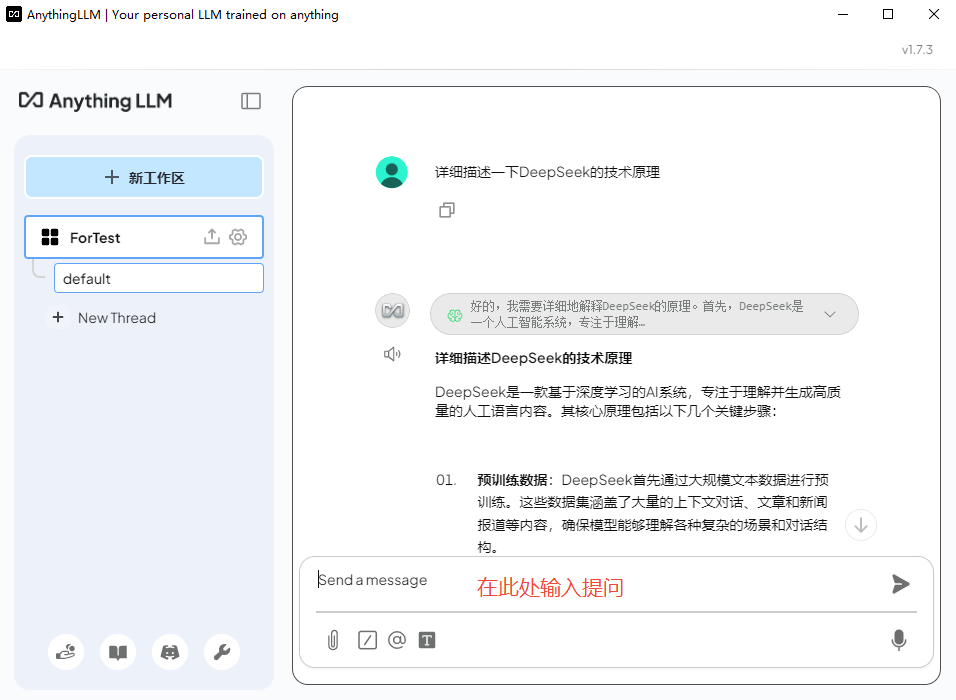Image resolution: width=956 pixels, height=700 pixels.
Task: Open the ForTest workspace
Action: pyautogui.click(x=144, y=237)
